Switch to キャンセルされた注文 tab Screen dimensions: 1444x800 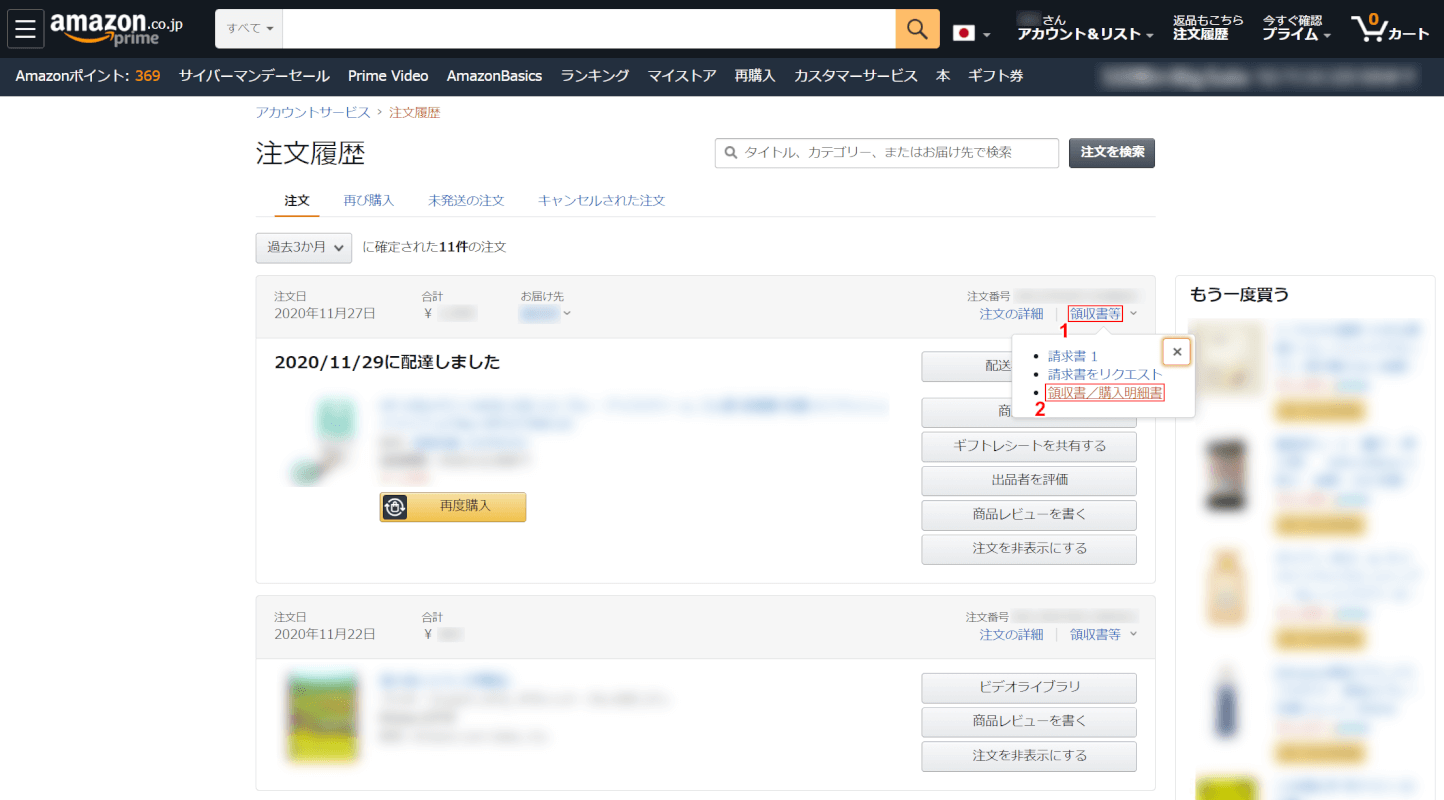pyautogui.click(x=601, y=201)
